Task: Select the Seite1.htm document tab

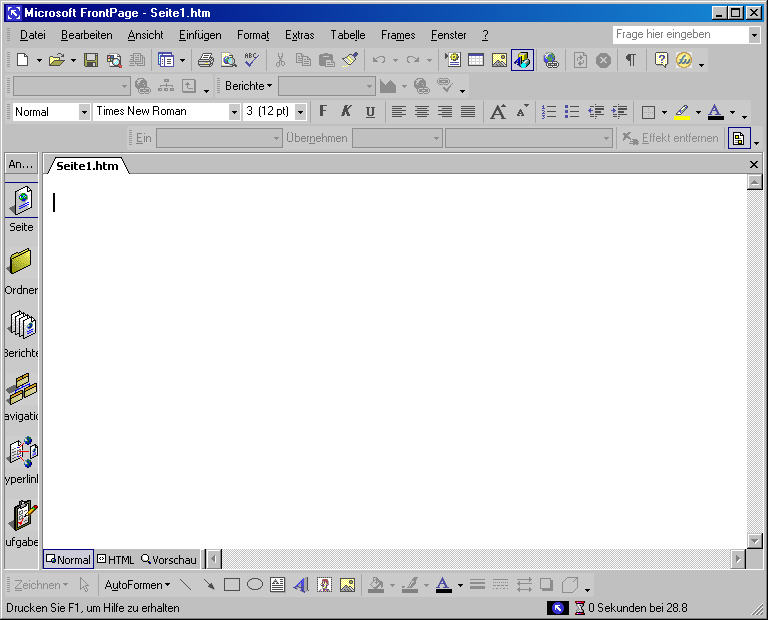Action: pos(87,166)
